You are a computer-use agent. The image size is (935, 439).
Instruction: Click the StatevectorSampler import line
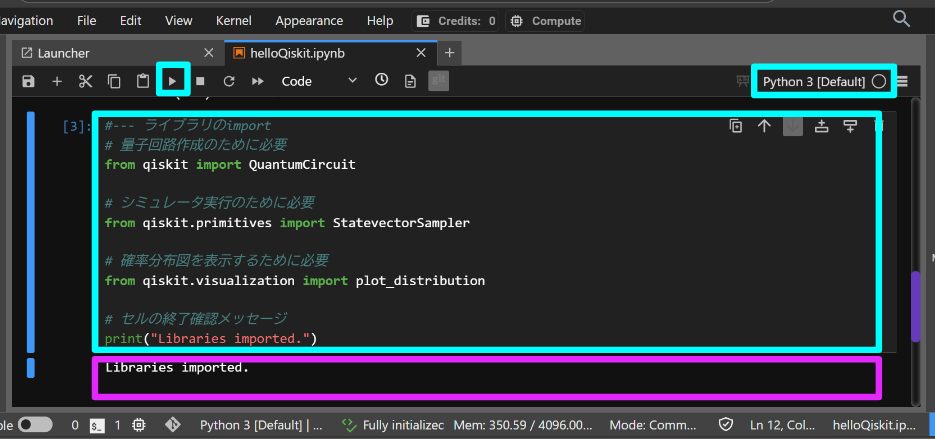287,223
